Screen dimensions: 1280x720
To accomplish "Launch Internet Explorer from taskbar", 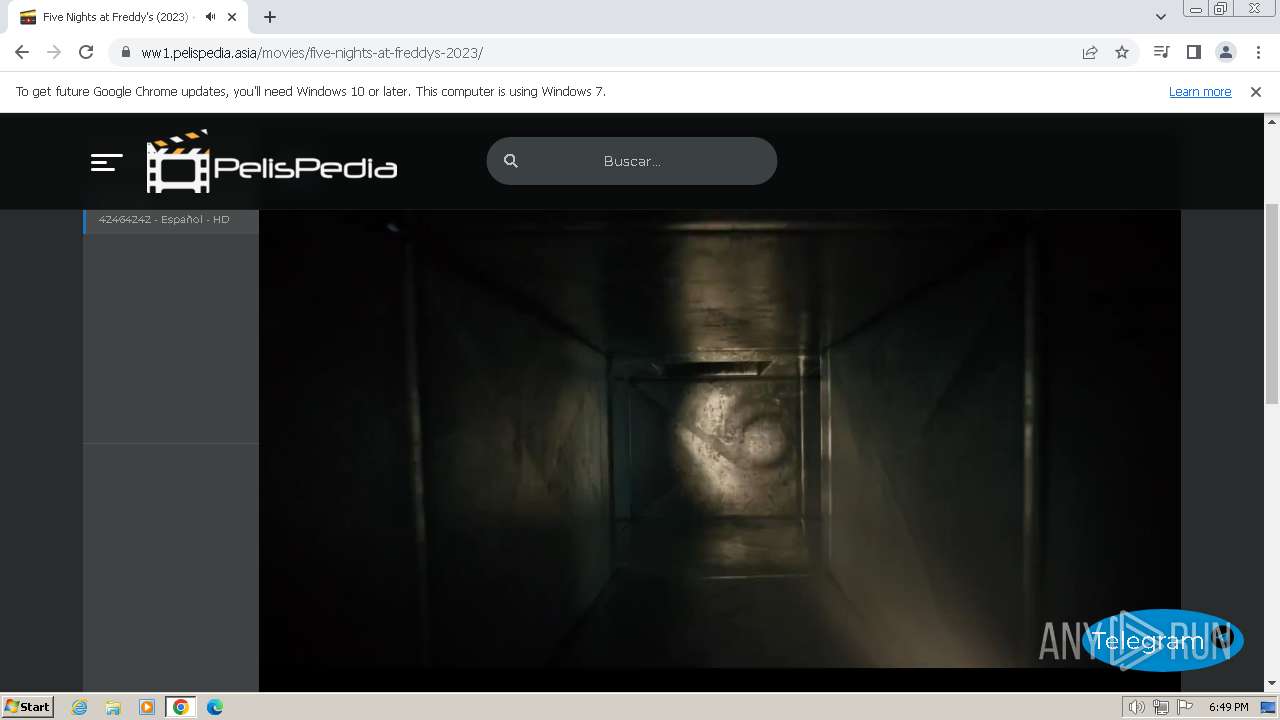I will point(80,707).
